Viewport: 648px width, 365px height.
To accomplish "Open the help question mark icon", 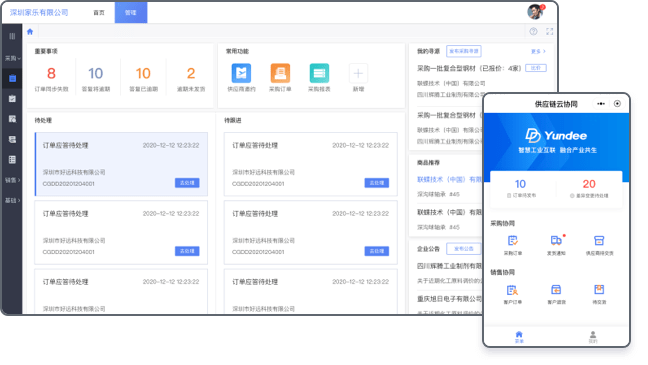I will tap(534, 31).
